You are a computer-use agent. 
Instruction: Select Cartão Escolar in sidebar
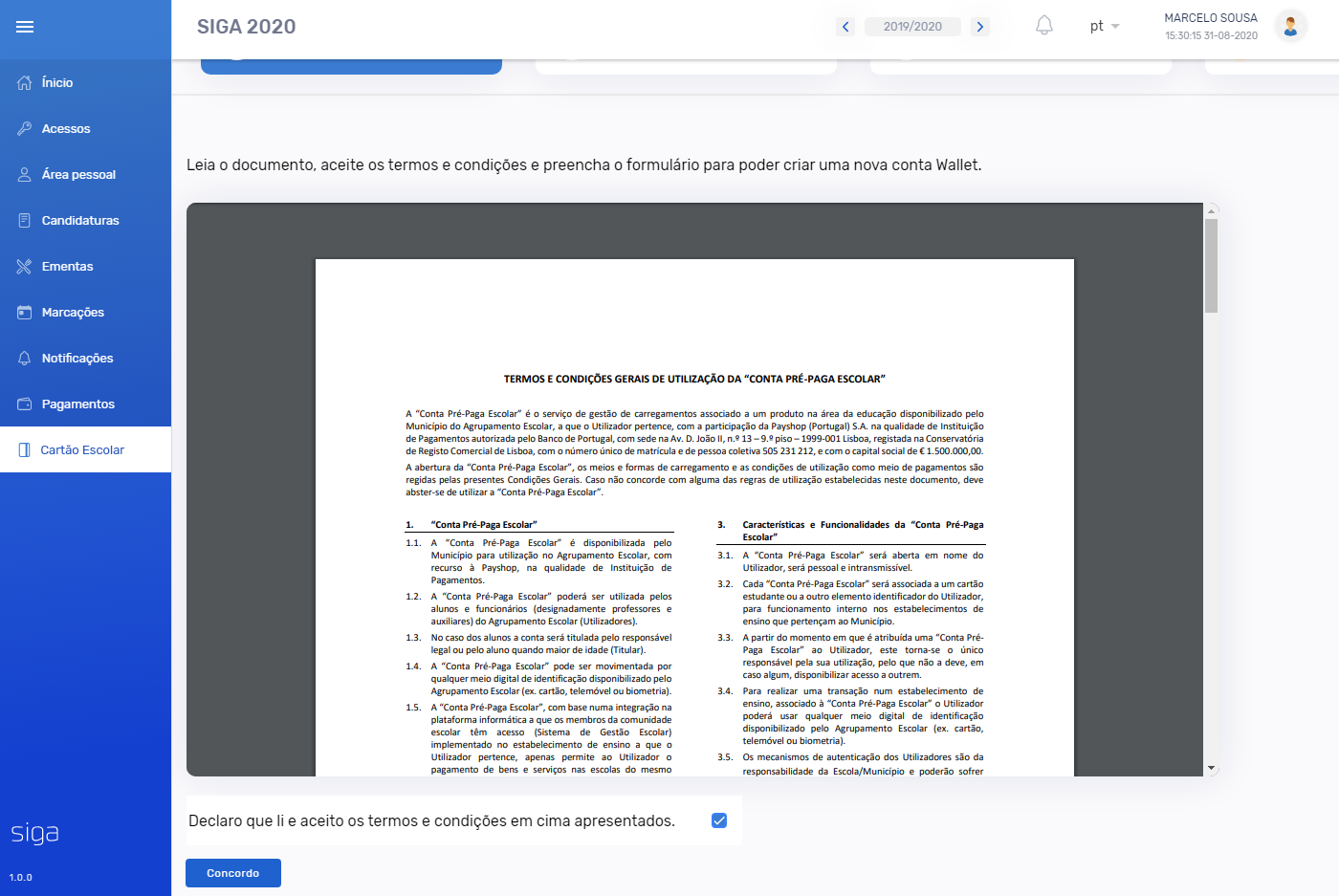pyautogui.click(x=82, y=450)
